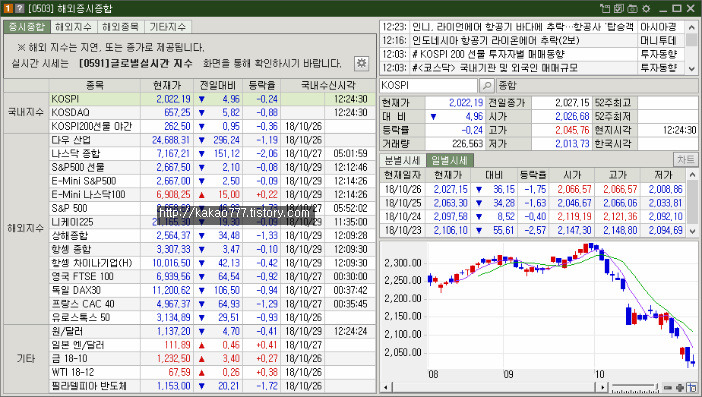The width and height of the screenshot is (702, 397).
Task: Click the news list scroll-down arrow
Action: click(692, 68)
